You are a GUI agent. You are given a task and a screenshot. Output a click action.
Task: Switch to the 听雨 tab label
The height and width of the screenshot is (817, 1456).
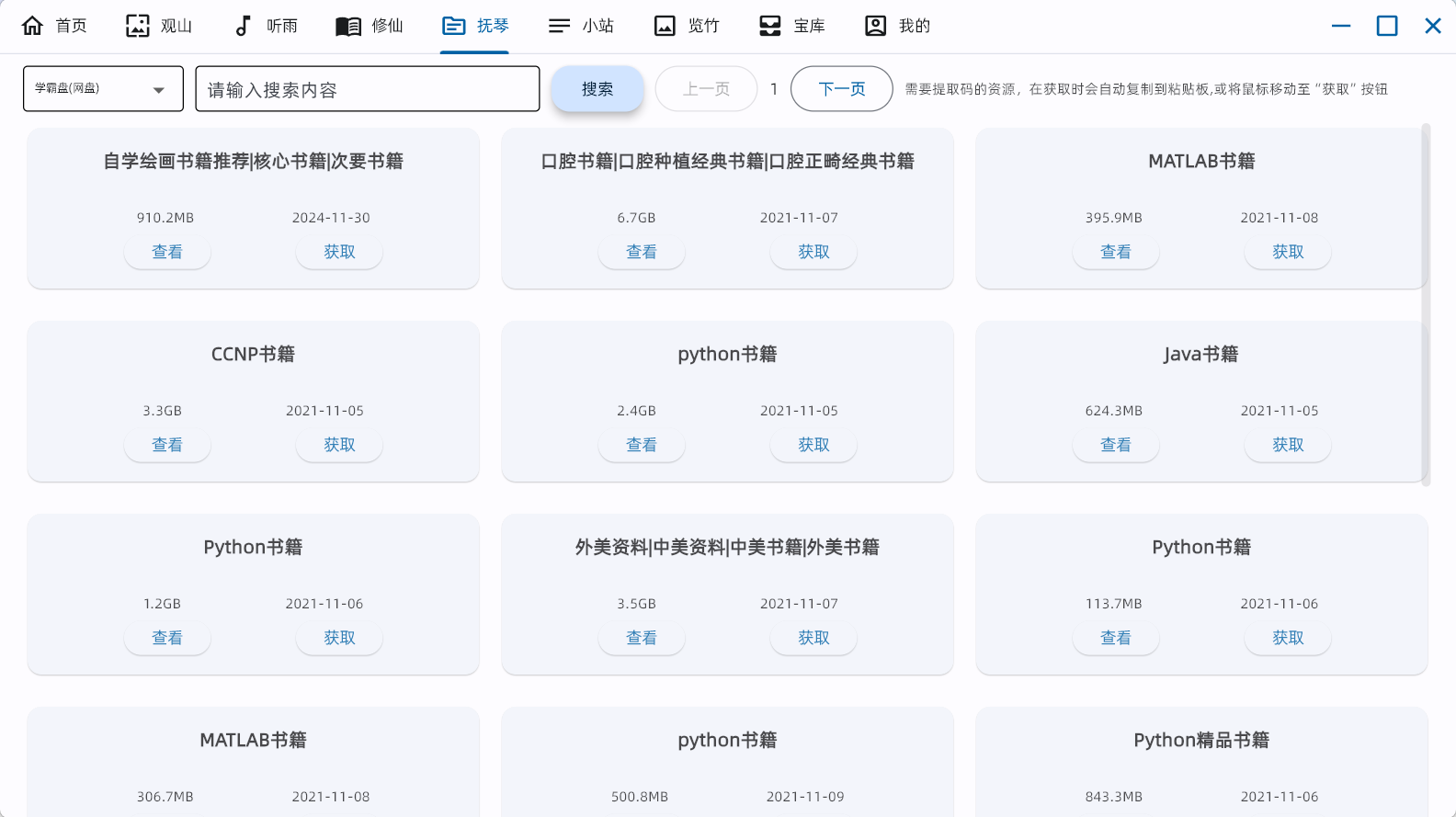282,26
